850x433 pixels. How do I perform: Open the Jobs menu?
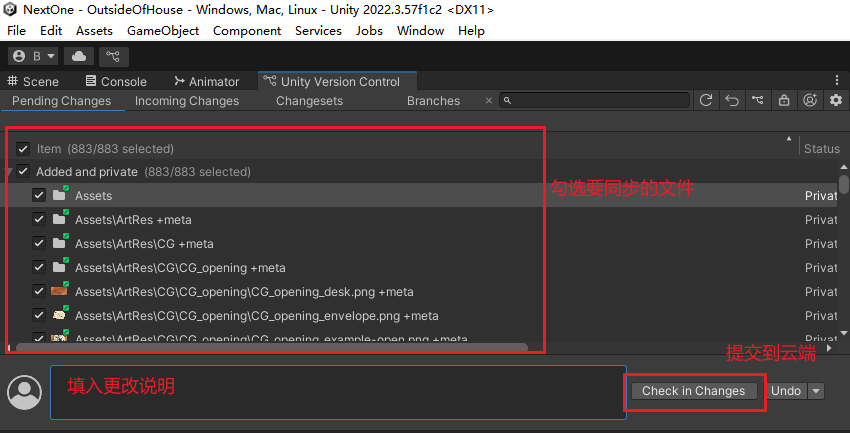click(x=369, y=31)
